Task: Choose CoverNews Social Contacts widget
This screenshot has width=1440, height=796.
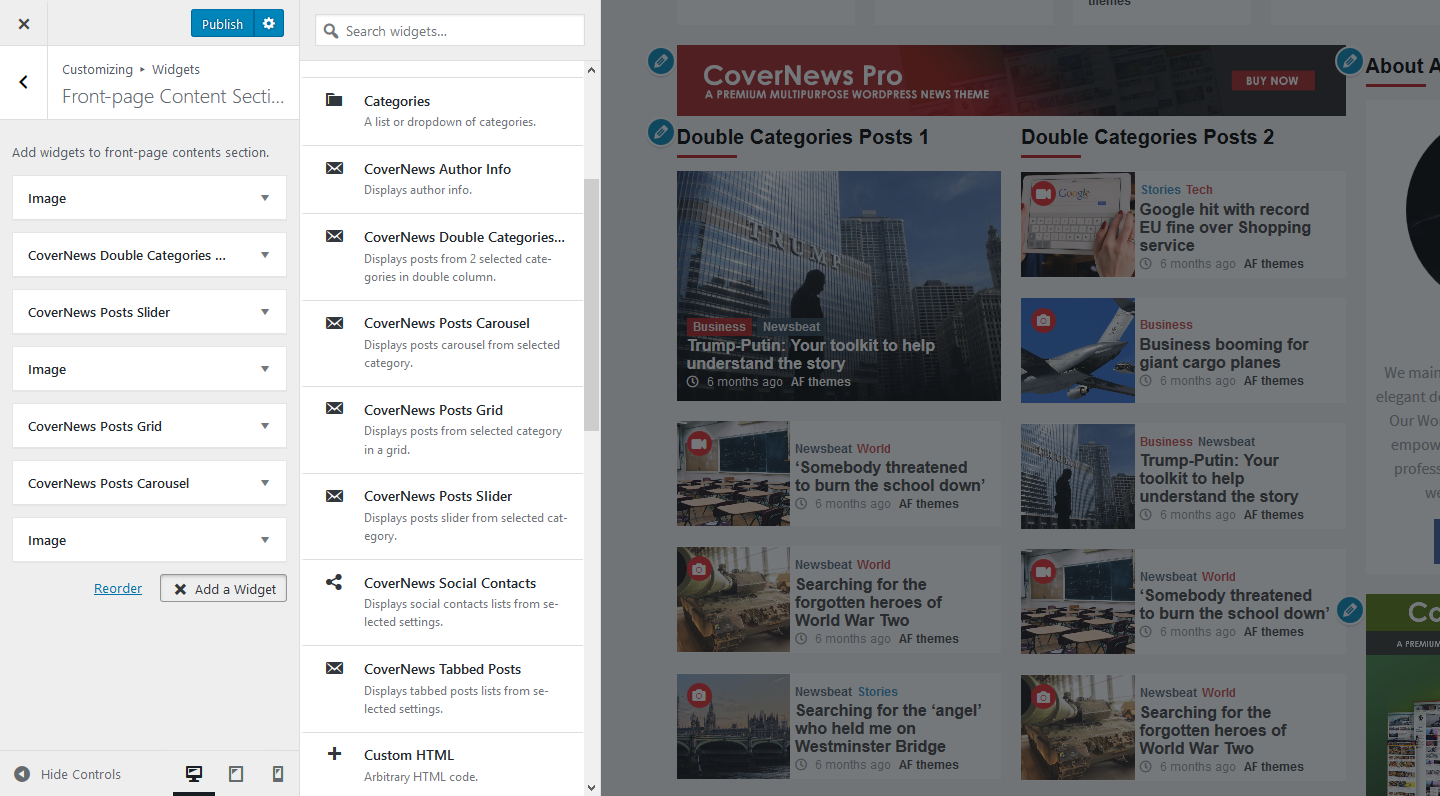Action: (x=443, y=602)
